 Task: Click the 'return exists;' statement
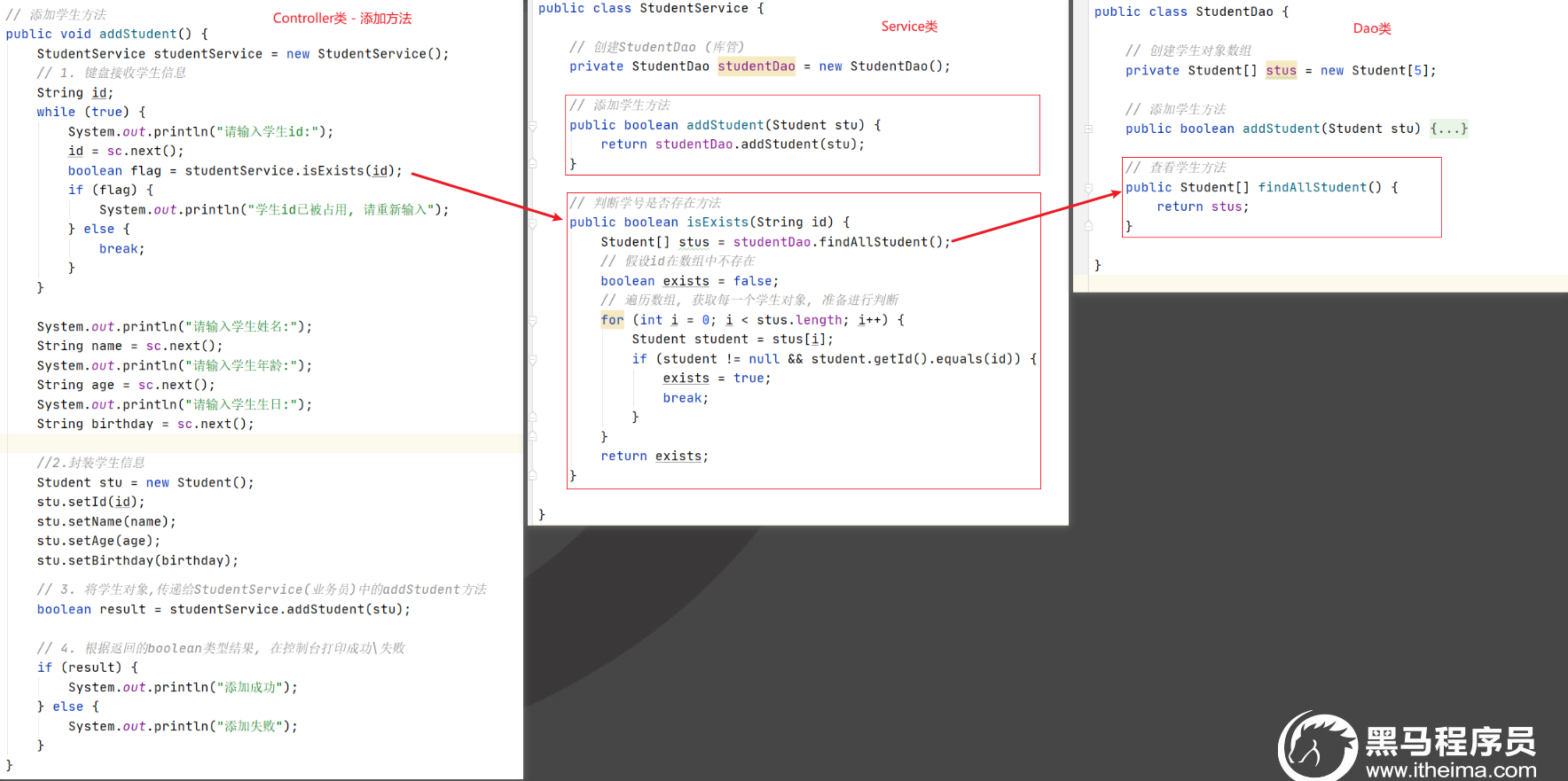click(x=655, y=457)
